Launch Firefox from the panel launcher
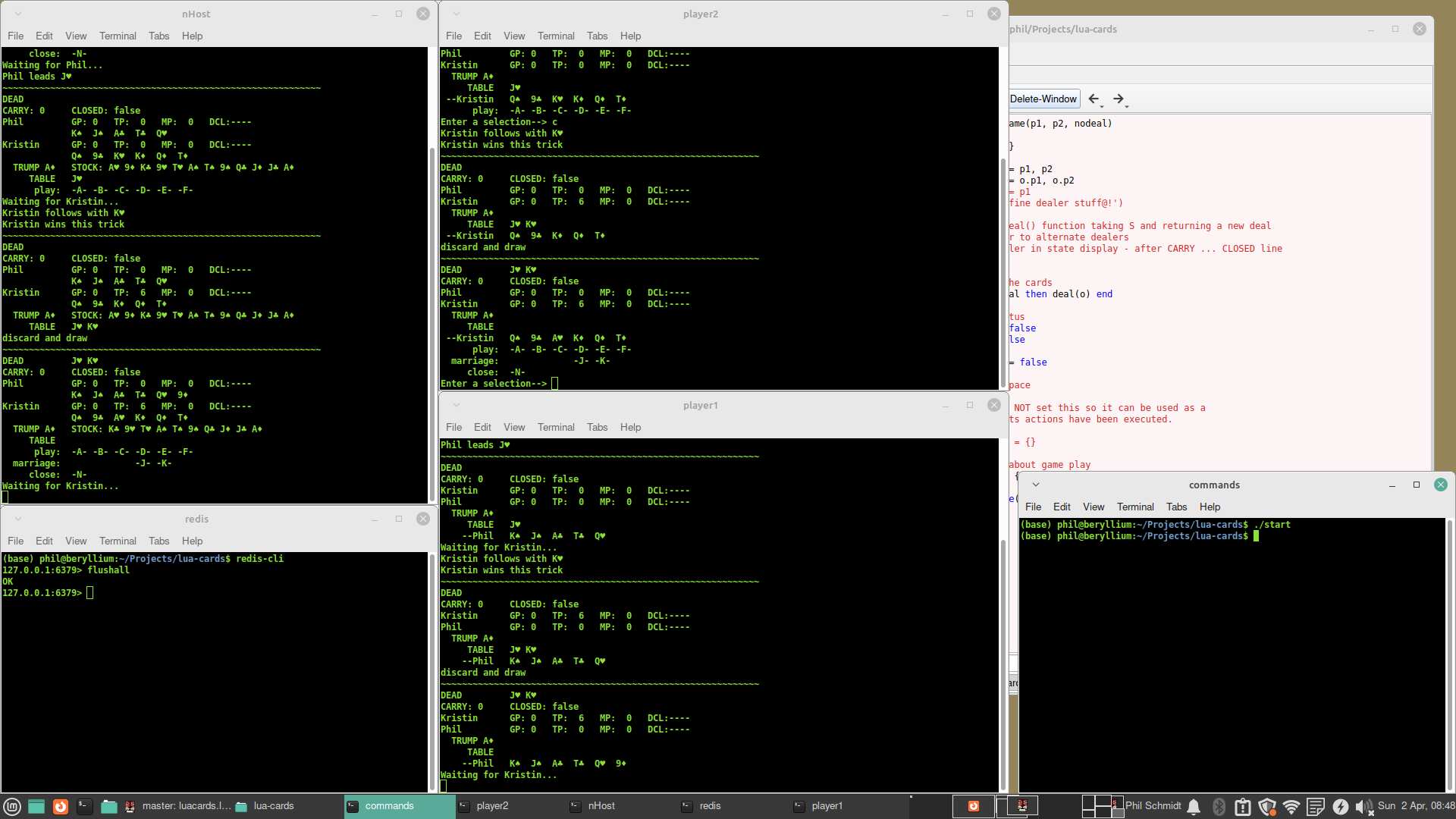 click(x=61, y=806)
